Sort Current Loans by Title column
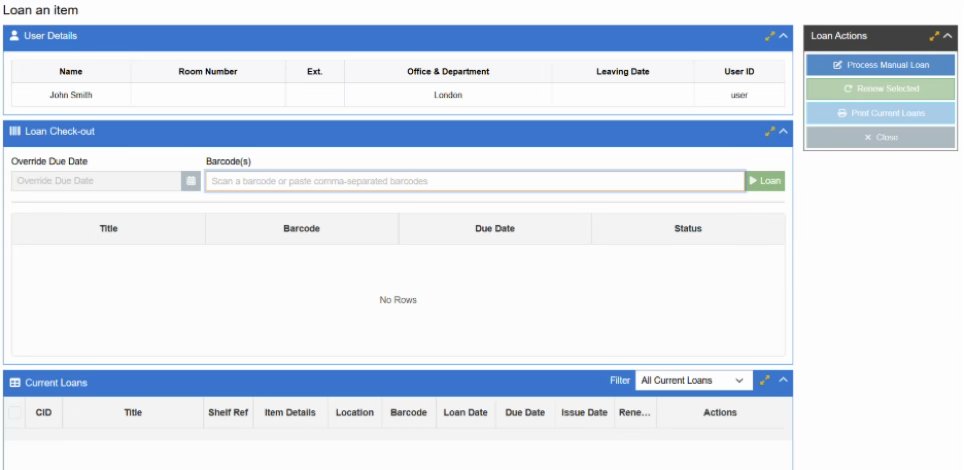Screen dimensions: 964x470 point(133,412)
